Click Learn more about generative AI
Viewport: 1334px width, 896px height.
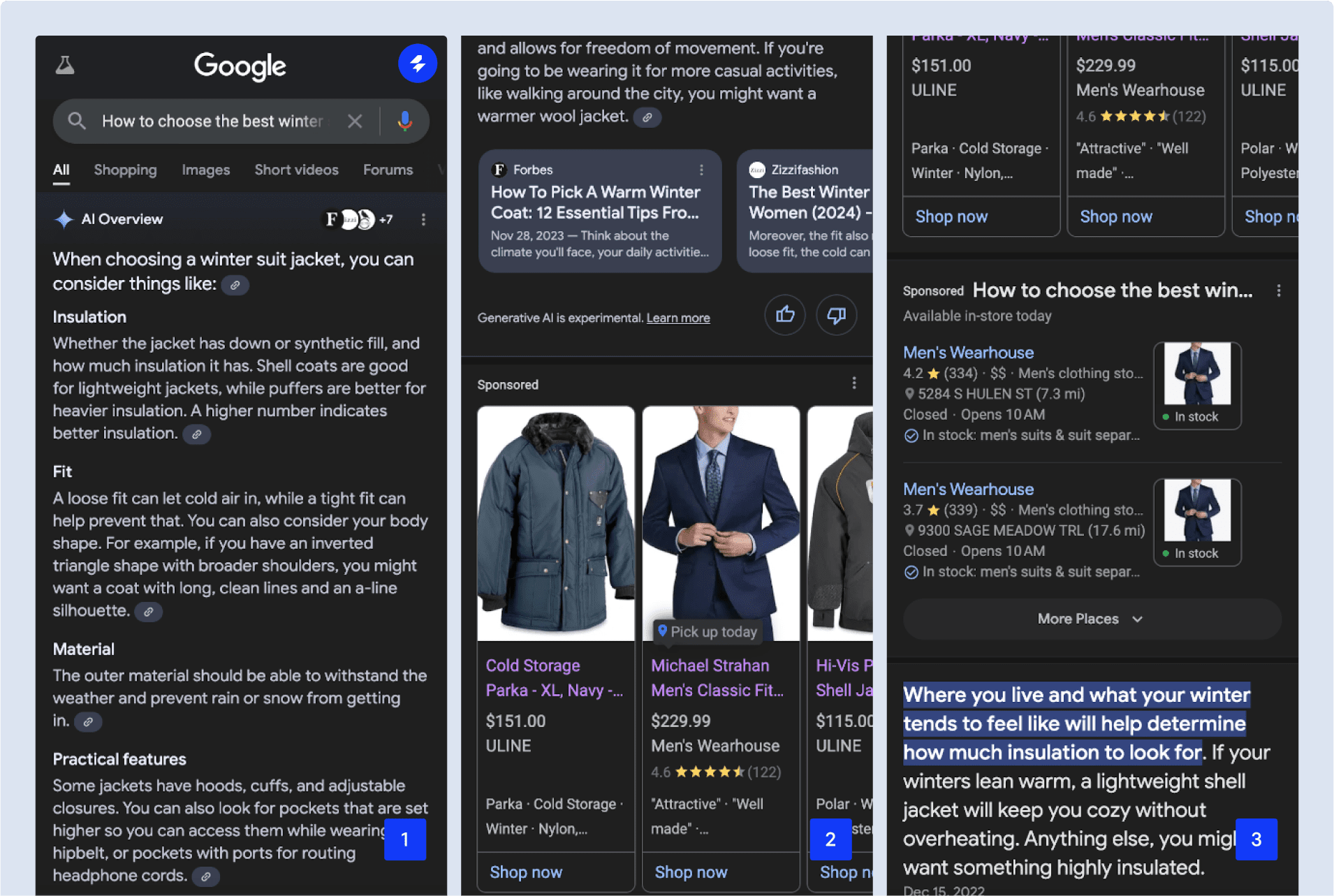(678, 318)
